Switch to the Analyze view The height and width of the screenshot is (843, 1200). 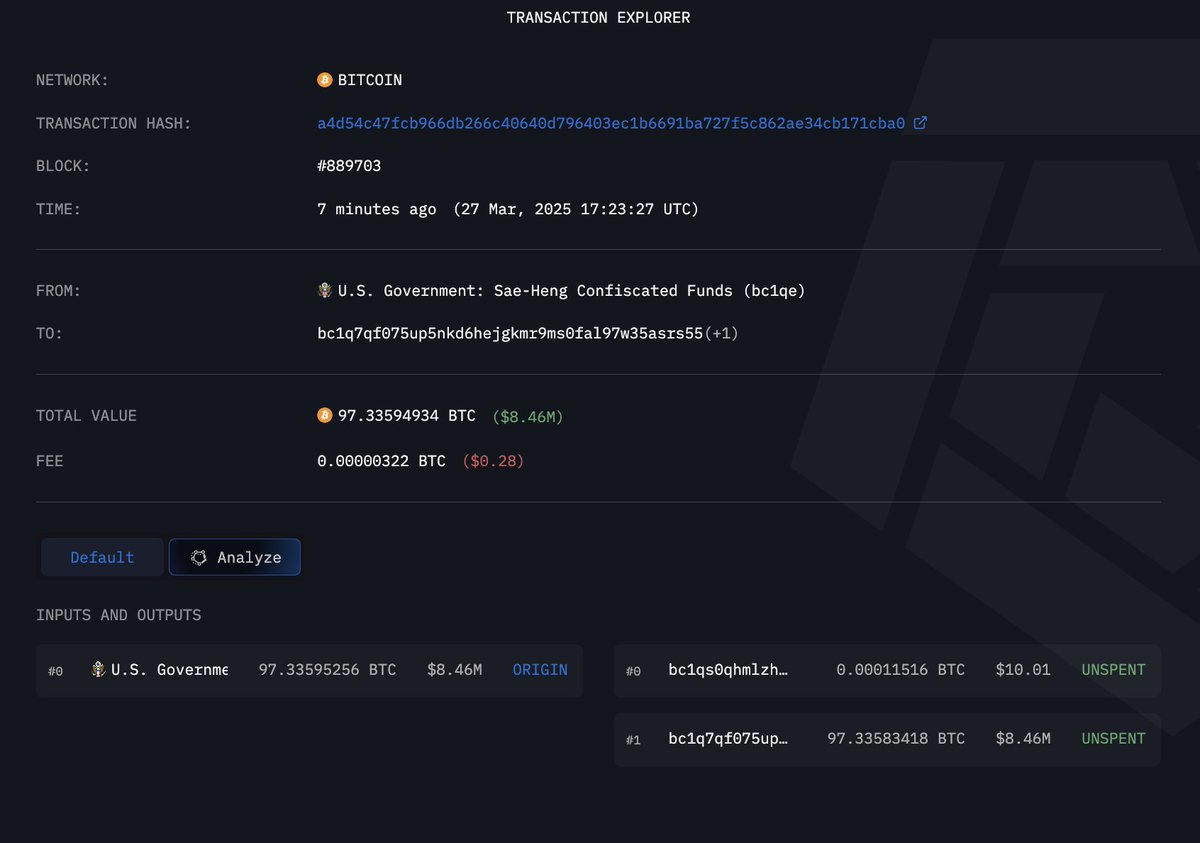coord(235,557)
